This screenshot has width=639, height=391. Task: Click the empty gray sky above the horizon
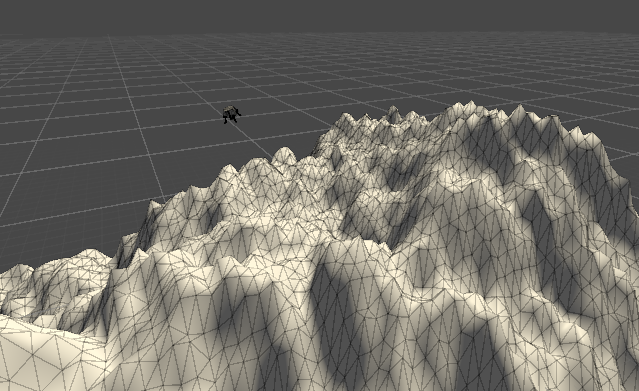click(320, 15)
